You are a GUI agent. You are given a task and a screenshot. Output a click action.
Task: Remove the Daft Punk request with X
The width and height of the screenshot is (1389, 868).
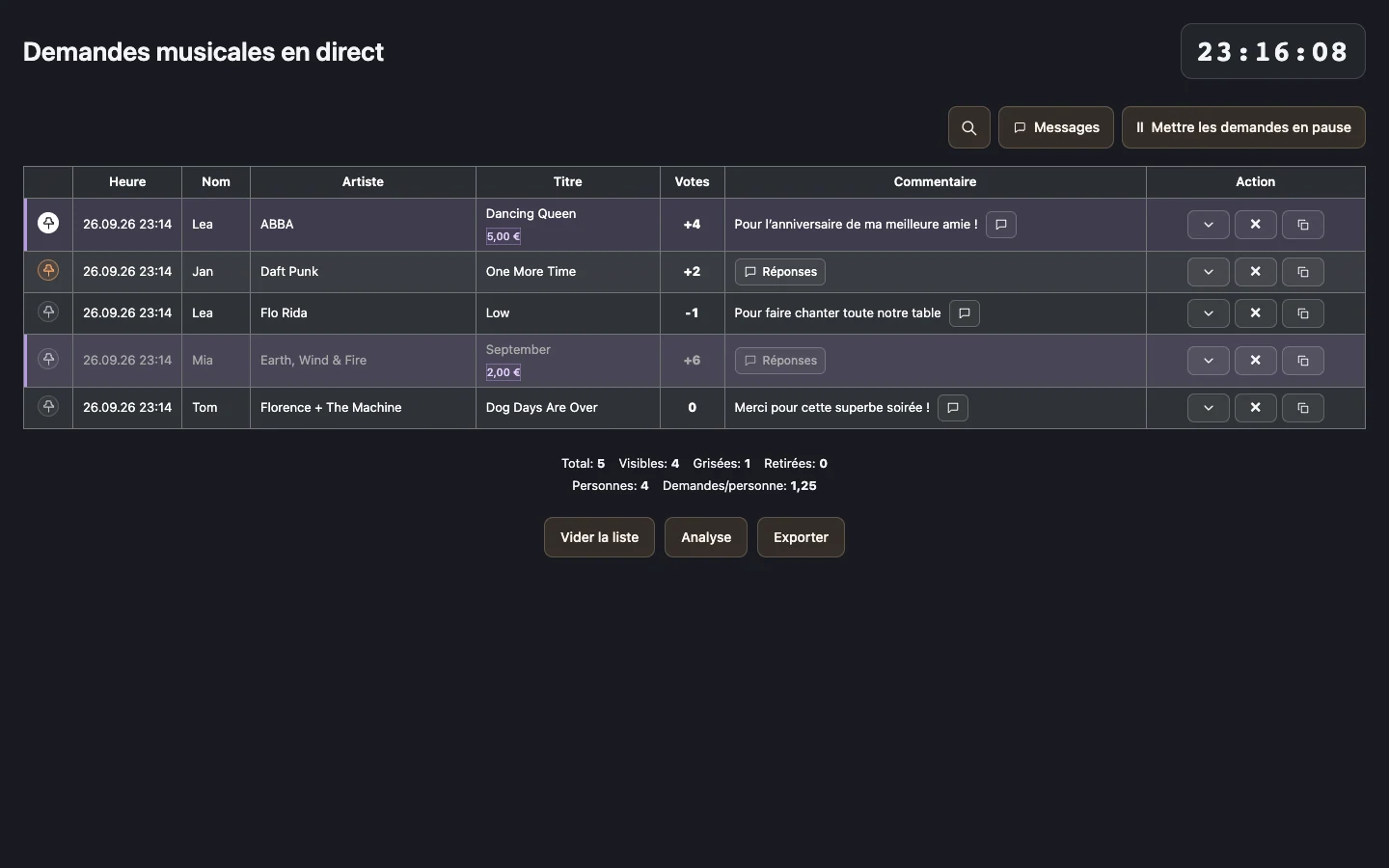1256,272
